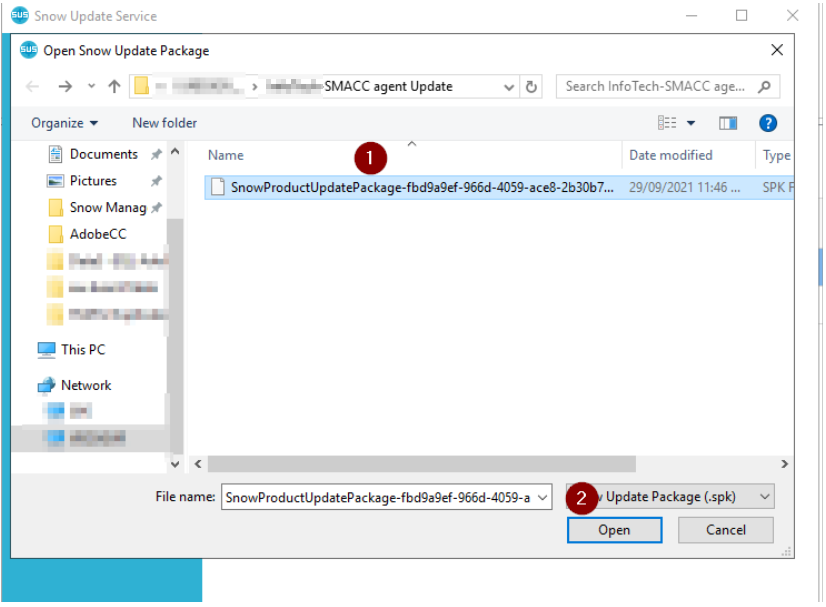Go back using the back arrow
Viewport: 826px width, 607px height.
[x=33, y=86]
